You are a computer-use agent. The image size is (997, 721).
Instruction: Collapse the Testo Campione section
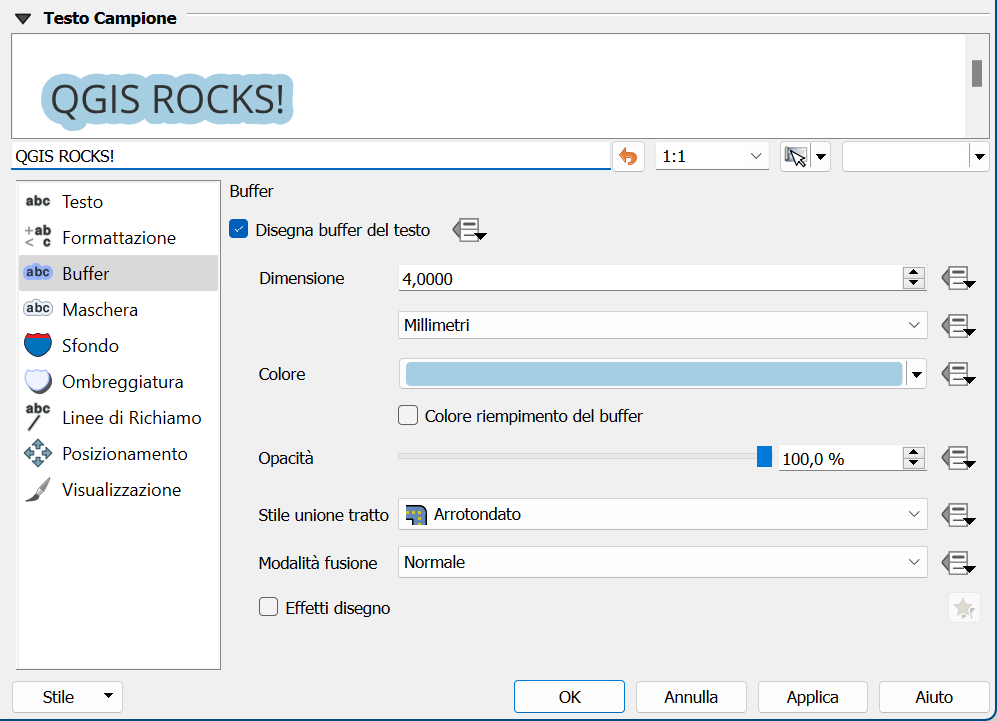(23, 18)
